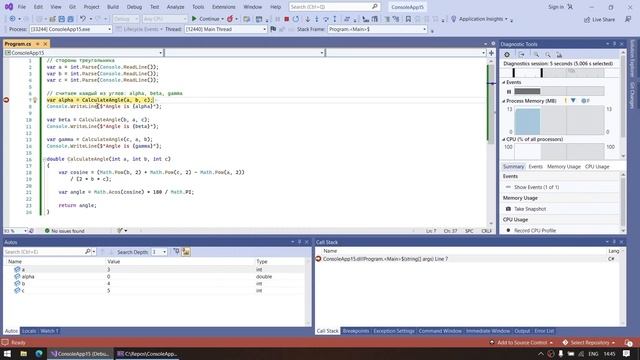Click the Search (Ctrl+Q) box in title bar
This screenshot has height=360, width=640.
[334, 7]
